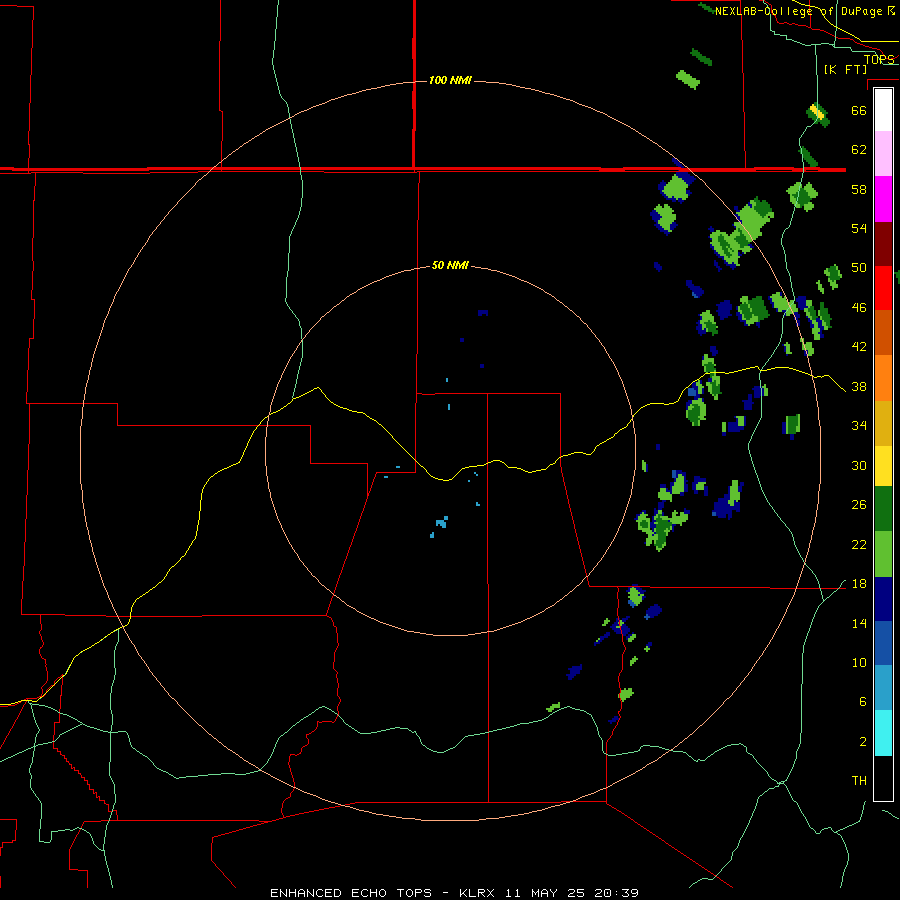Click the gold 38 kft legend swatch
Image resolution: width=900 pixels, height=900 pixels.
click(883, 423)
